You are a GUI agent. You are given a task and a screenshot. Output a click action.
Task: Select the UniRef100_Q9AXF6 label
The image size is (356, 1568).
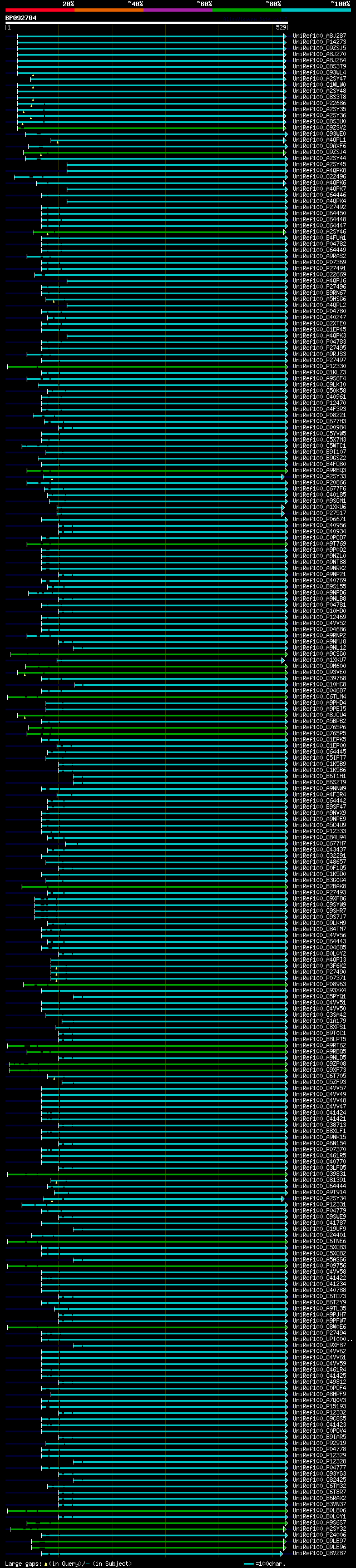(319, 146)
